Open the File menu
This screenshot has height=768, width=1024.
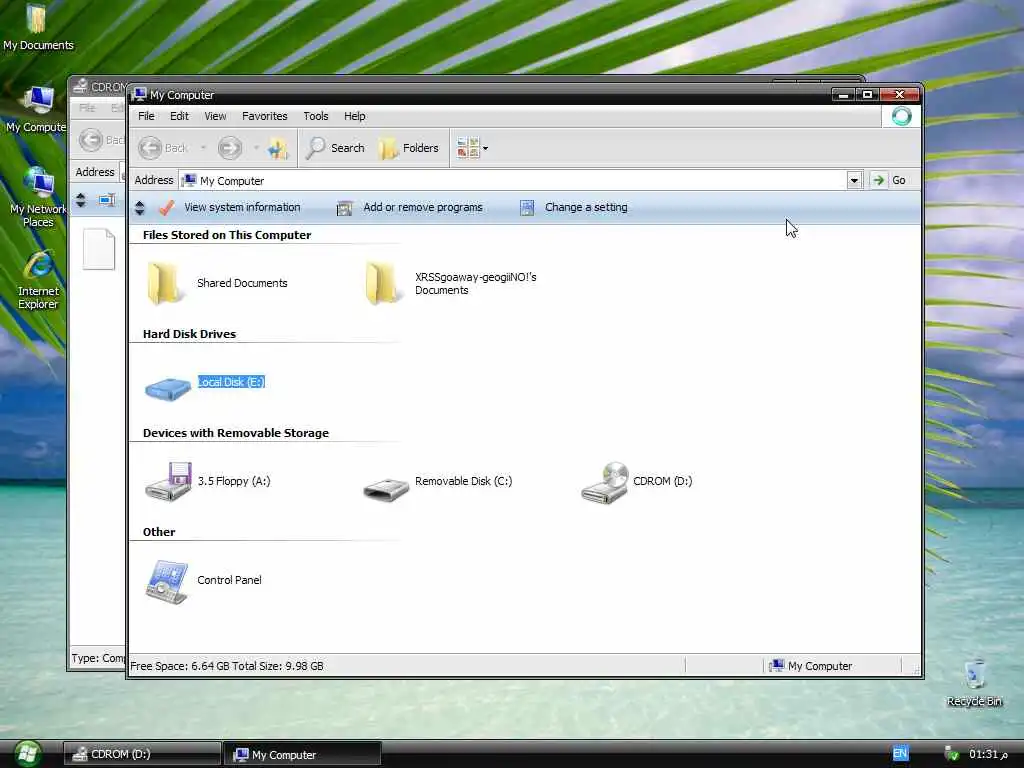pyautogui.click(x=146, y=116)
